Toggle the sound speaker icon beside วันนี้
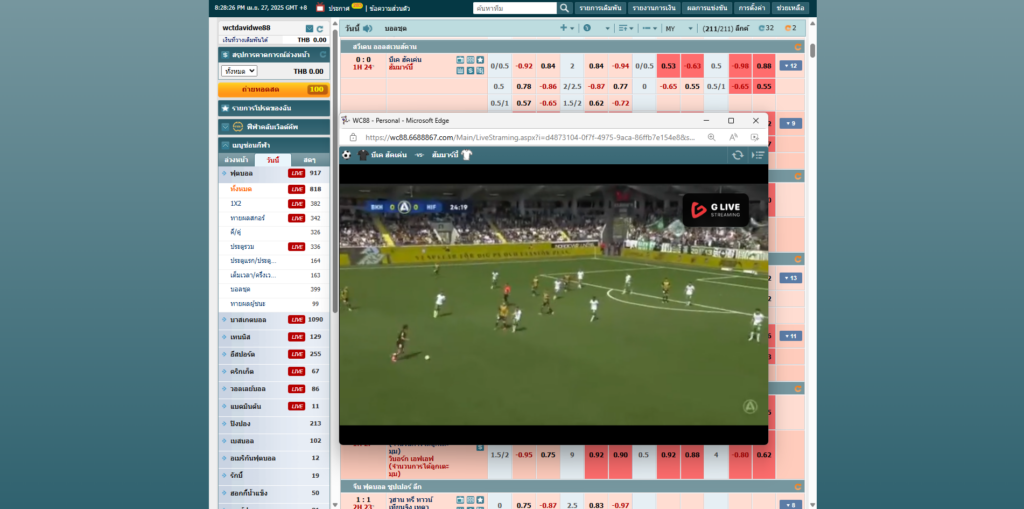Viewport: 1024px width, 509px height. tap(368, 28)
